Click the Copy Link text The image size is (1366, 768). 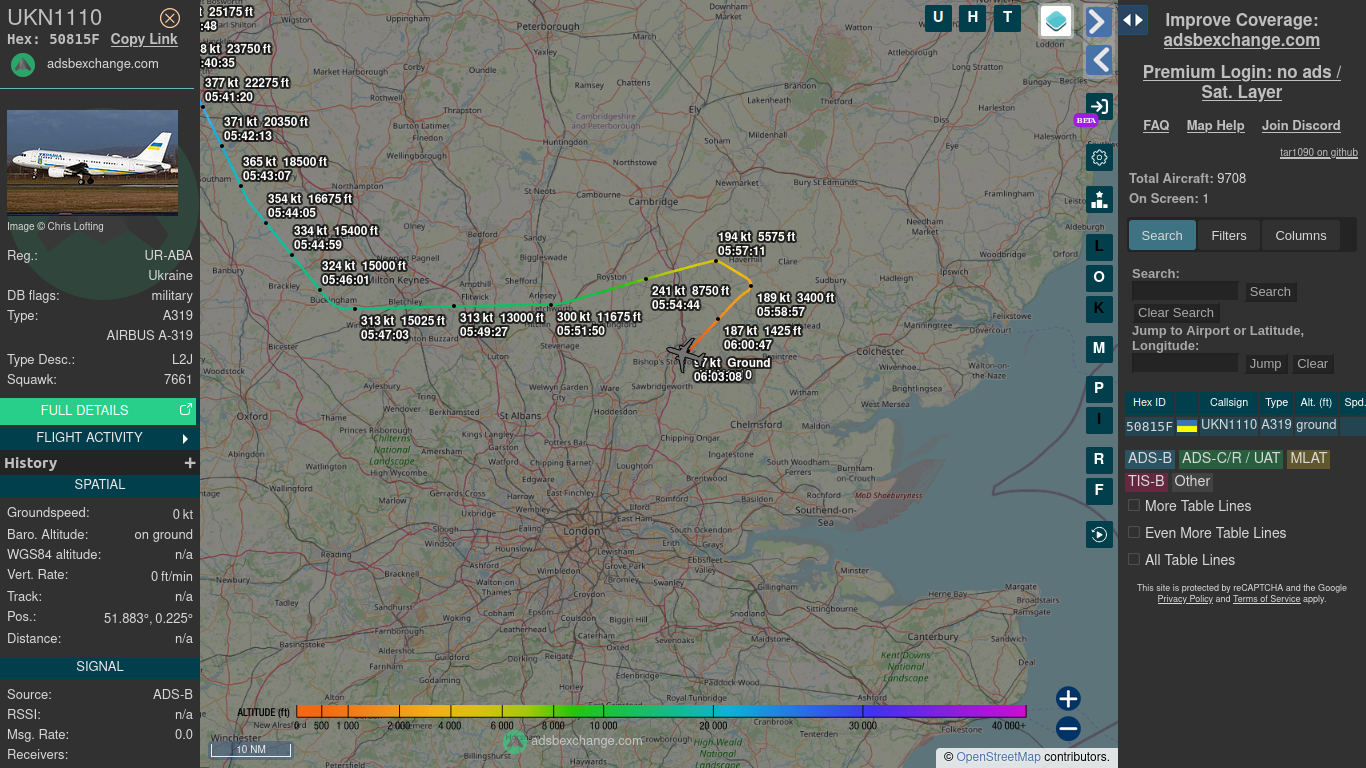tap(144, 39)
